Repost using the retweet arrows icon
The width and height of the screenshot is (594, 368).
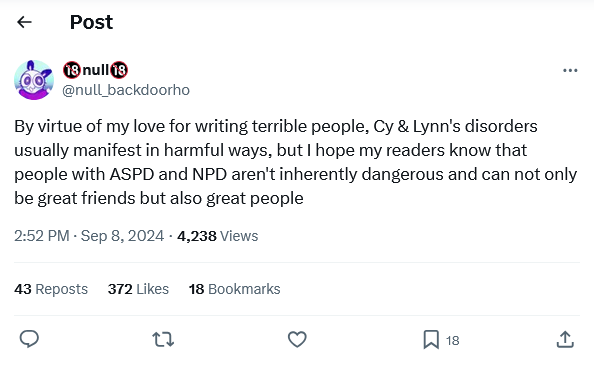coord(163,339)
